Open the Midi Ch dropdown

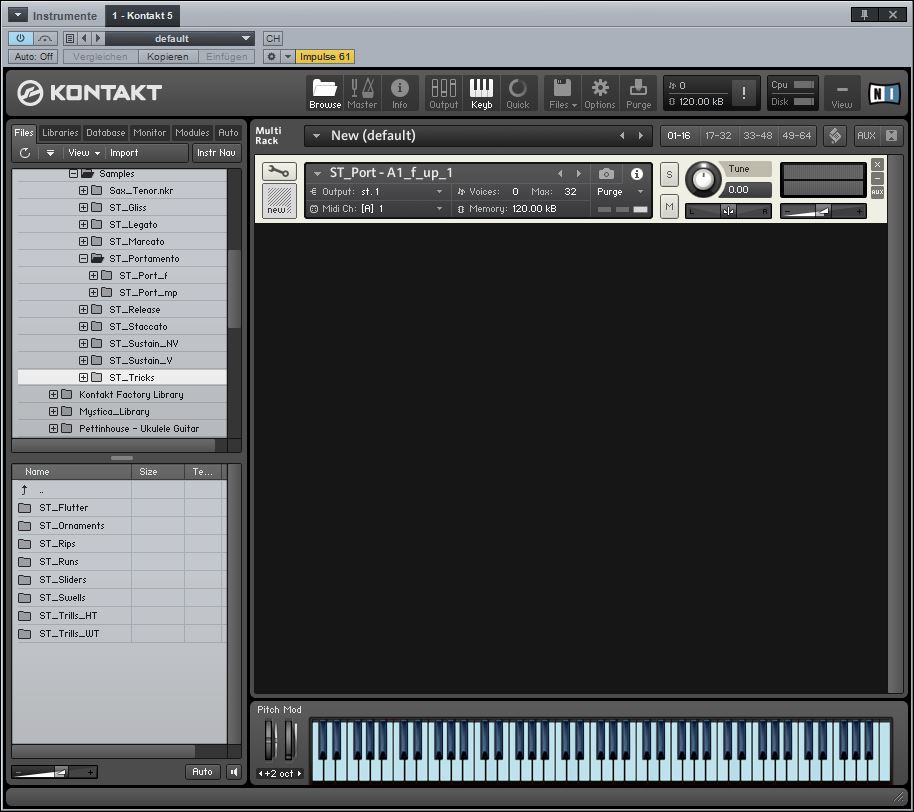(x=377, y=209)
